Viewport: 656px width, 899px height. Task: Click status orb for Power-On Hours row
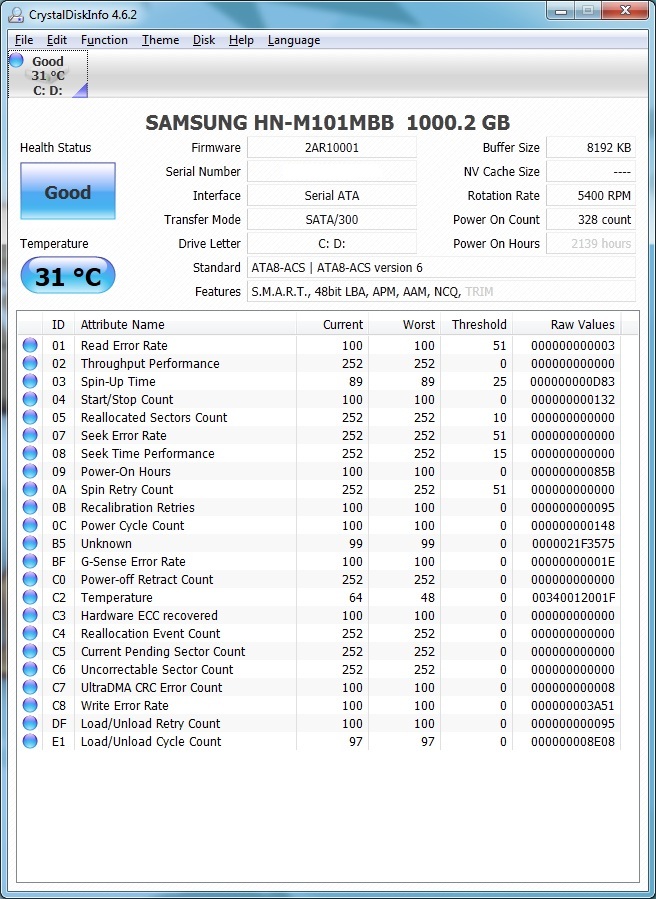[30, 471]
